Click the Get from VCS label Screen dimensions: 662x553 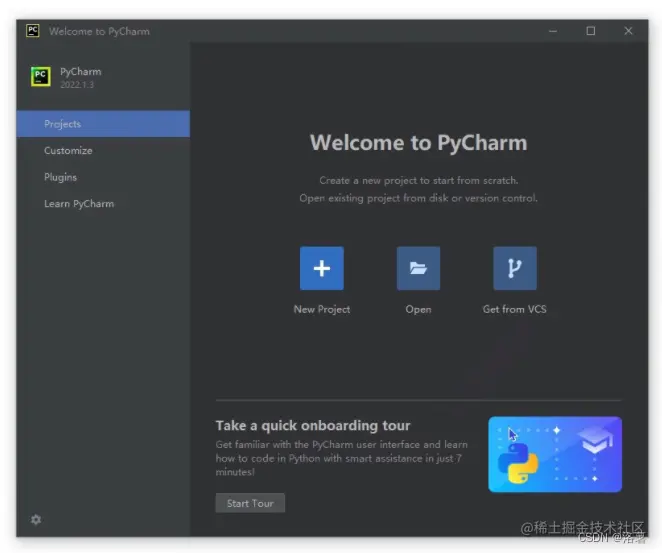click(515, 309)
